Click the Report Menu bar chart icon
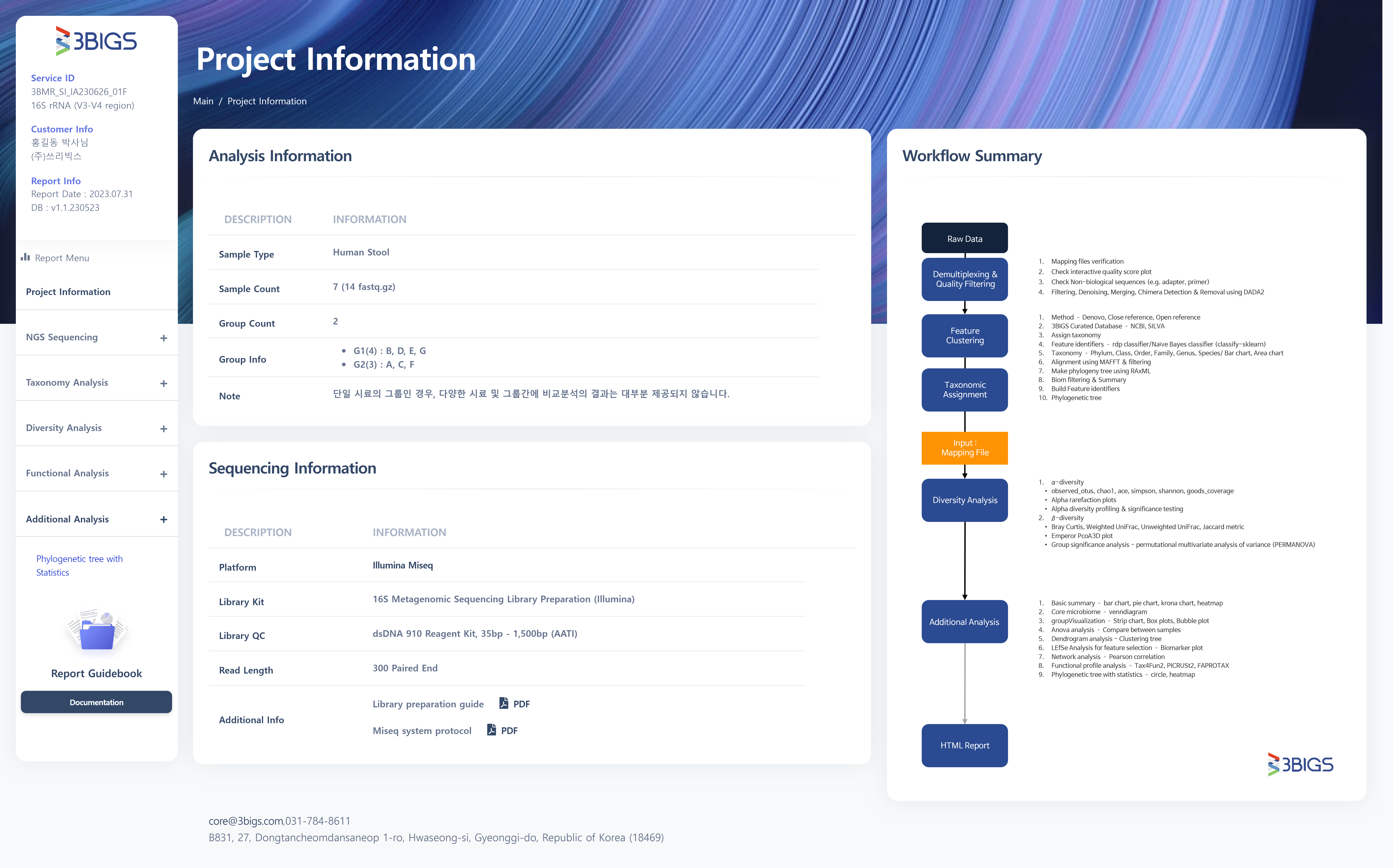Viewport: 1393px width, 868px height. click(25, 257)
